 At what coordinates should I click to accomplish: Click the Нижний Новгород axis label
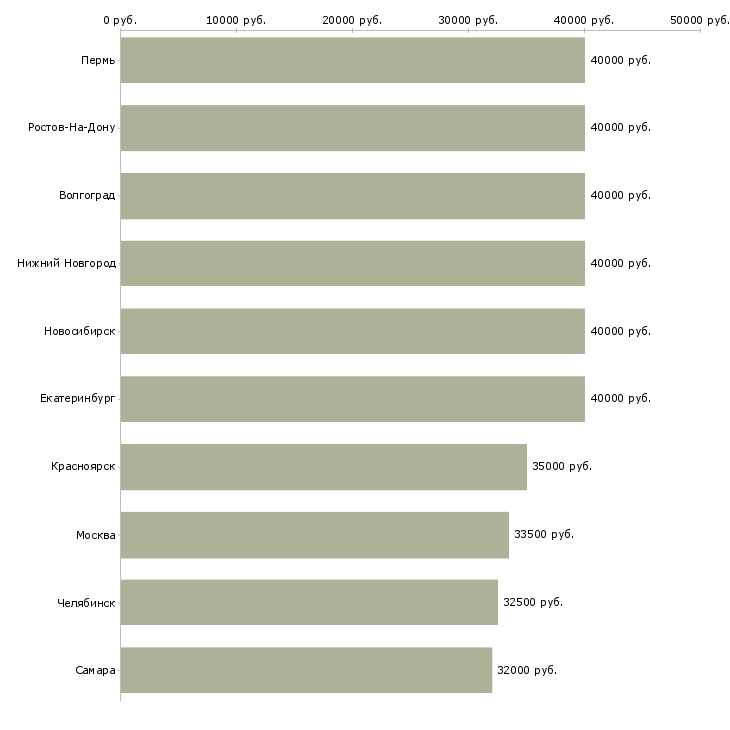(66, 263)
